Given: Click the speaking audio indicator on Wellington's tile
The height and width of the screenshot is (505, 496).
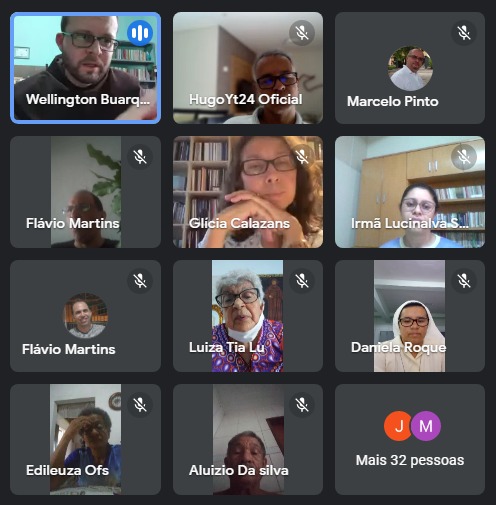Looking at the screenshot, I should (x=140, y=33).
